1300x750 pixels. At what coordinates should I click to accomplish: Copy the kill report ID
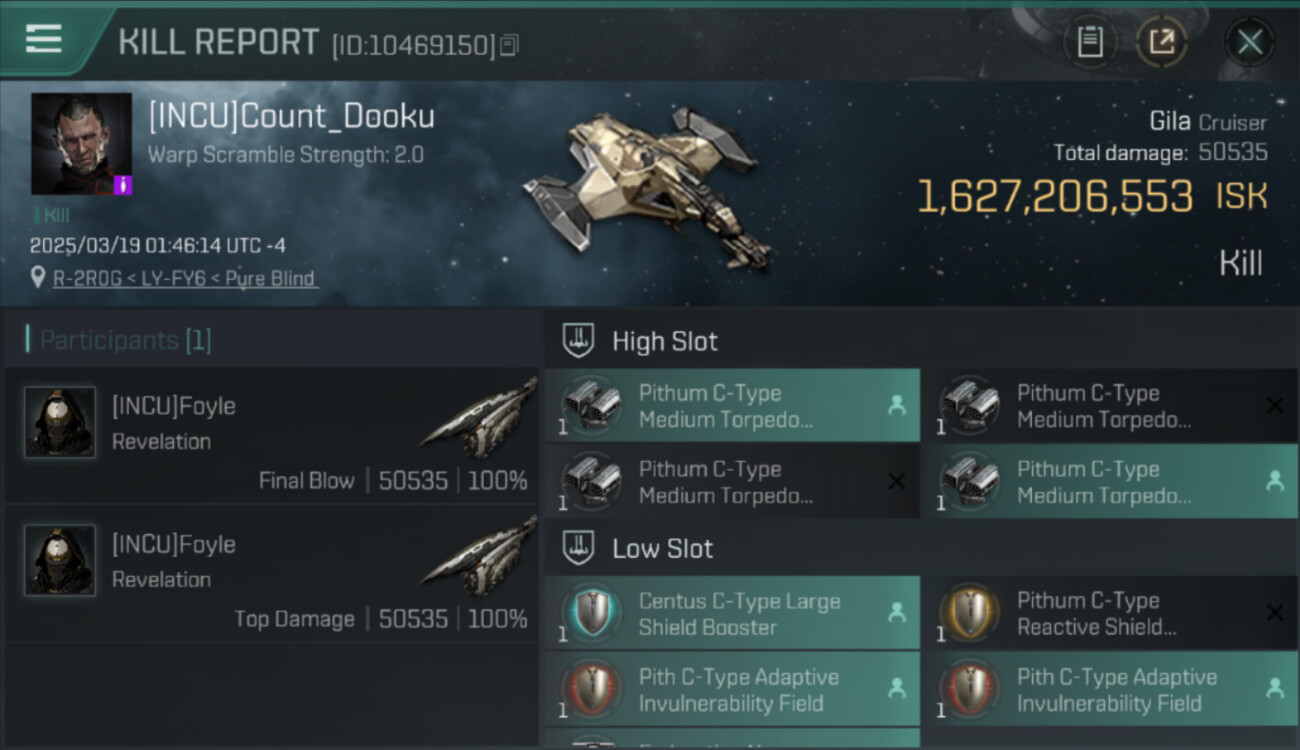[509, 45]
